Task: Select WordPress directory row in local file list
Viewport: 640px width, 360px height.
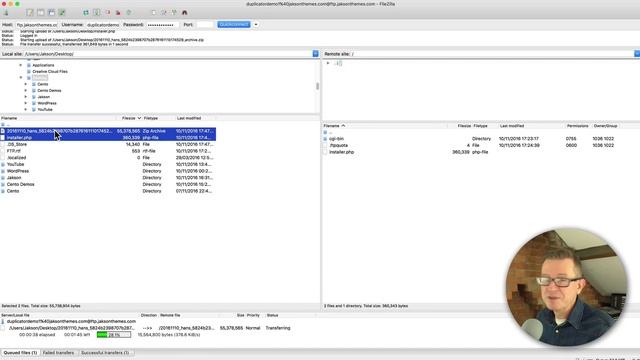Action: click(x=108, y=171)
